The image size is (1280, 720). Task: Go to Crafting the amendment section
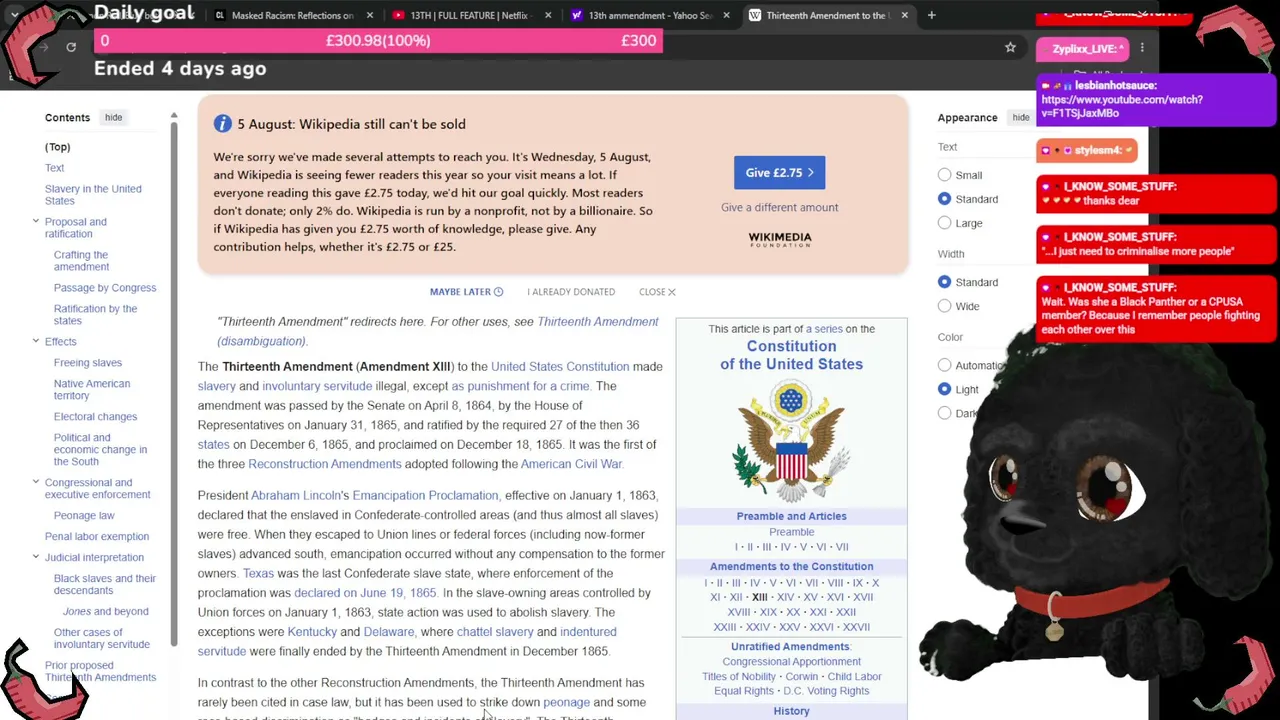click(x=81, y=261)
